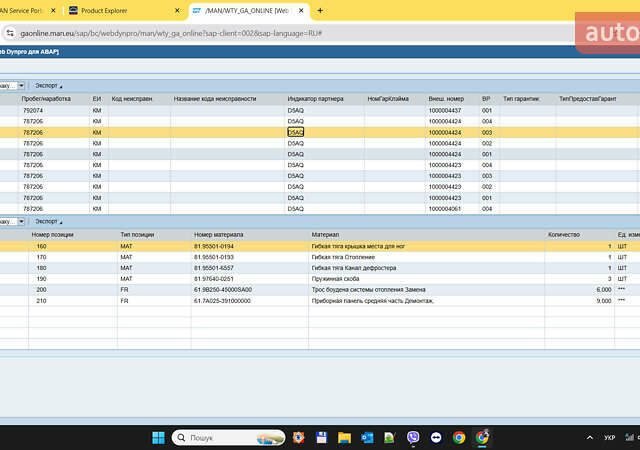Open File Explorer from the taskbar
The image size is (640, 450).
[x=345, y=437]
